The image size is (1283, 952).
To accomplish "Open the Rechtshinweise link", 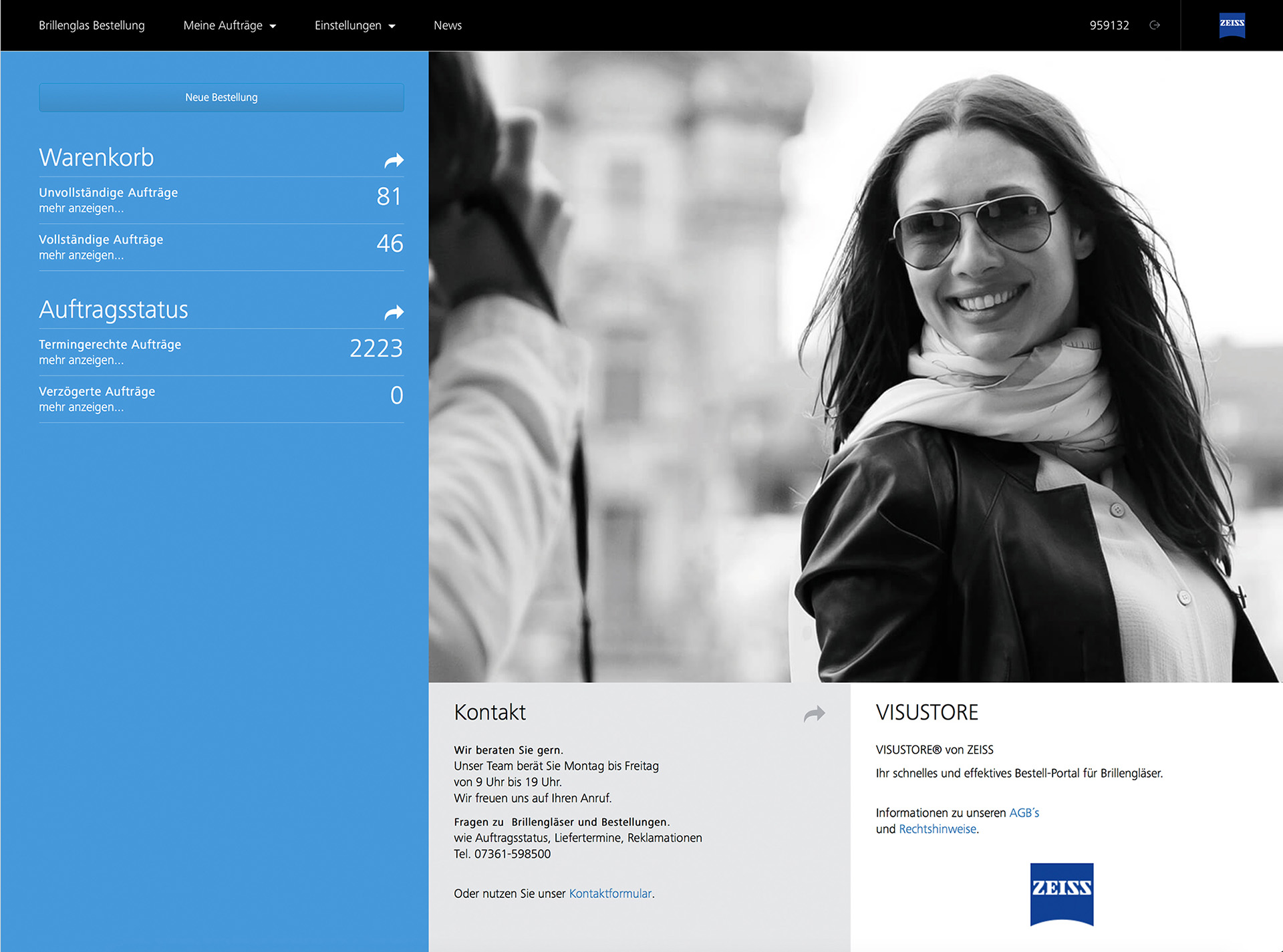I will point(938,829).
